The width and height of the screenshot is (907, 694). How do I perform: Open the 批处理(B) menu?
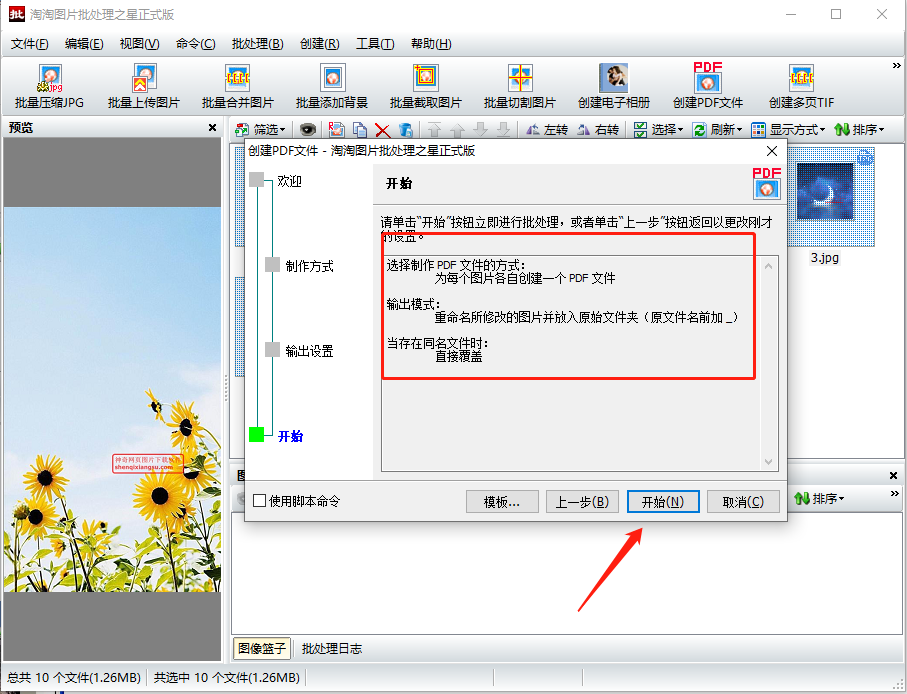(x=257, y=44)
